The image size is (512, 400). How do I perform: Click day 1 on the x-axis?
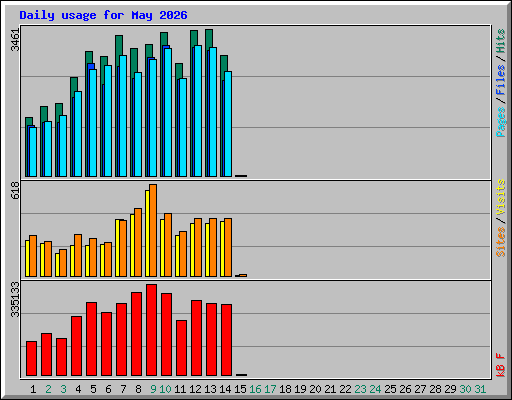point(33,389)
